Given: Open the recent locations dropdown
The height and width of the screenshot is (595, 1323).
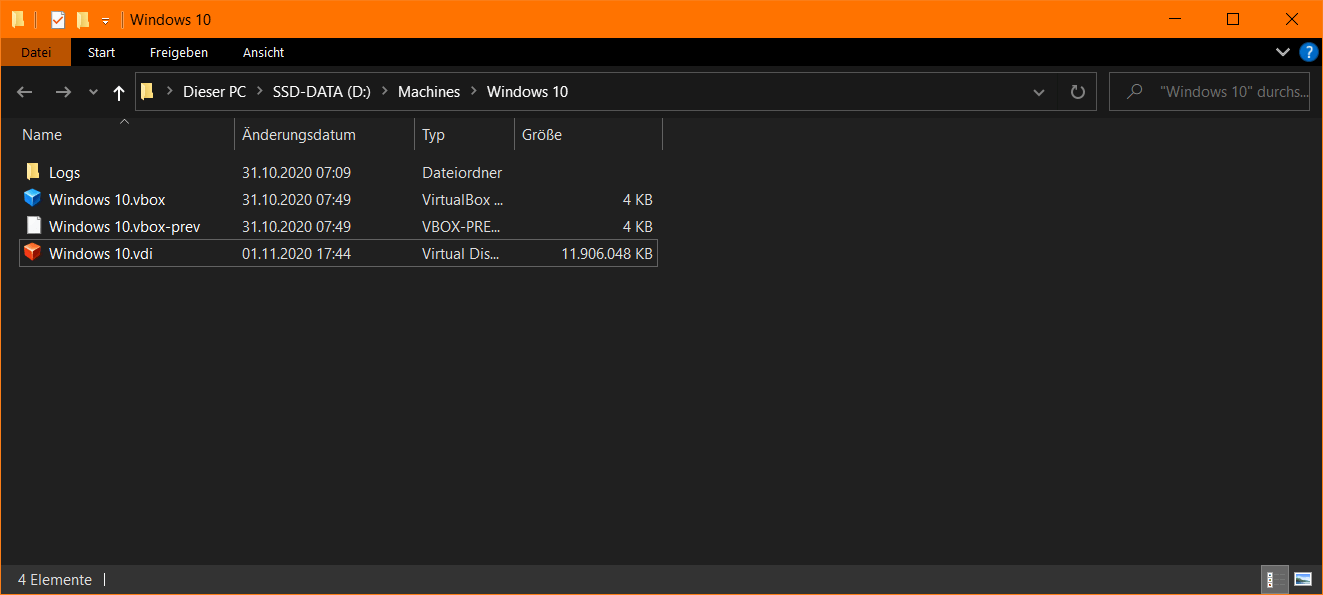Looking at the screenshot, I should point(93,92).
